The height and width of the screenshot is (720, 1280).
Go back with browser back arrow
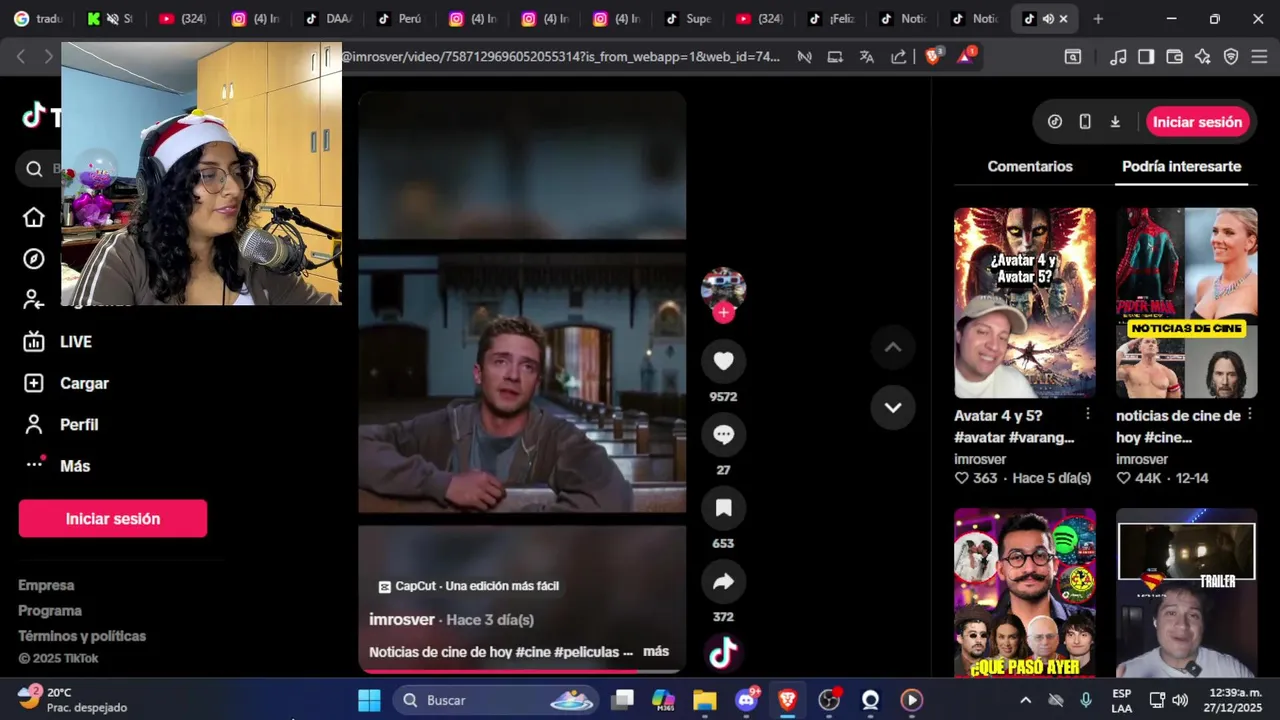coord(21,57)
